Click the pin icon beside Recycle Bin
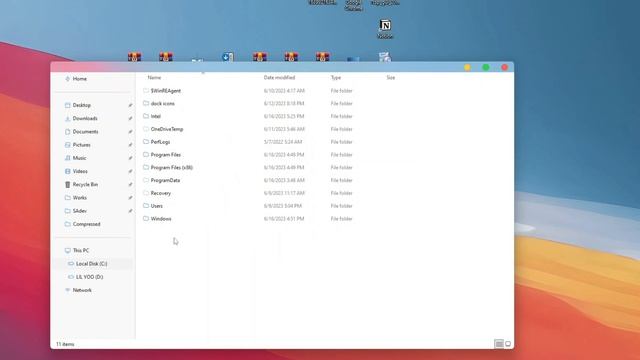The width and height of the screenshot is (640, 360). tap(130, 184)
